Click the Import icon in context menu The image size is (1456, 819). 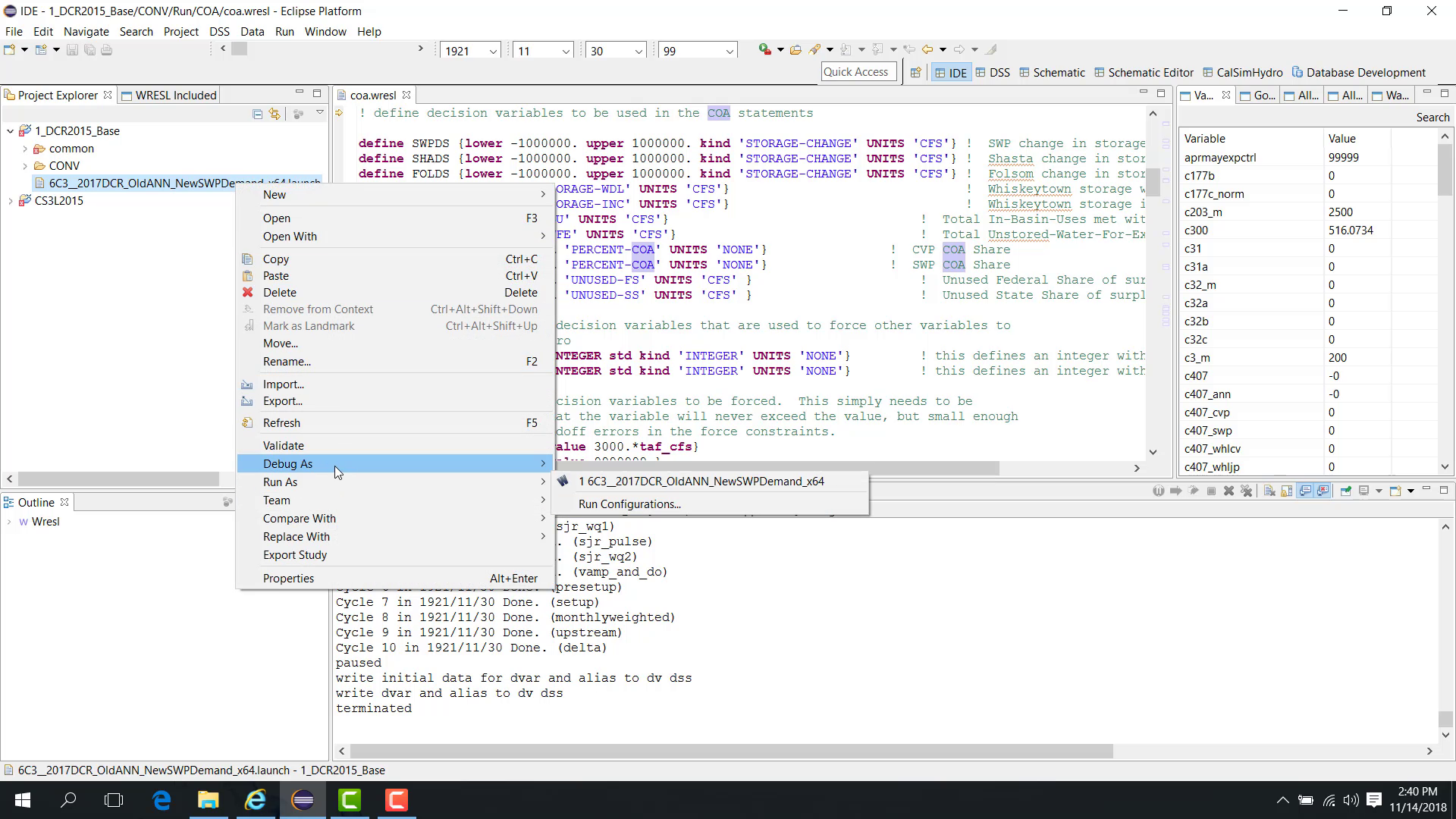[247, 384]
